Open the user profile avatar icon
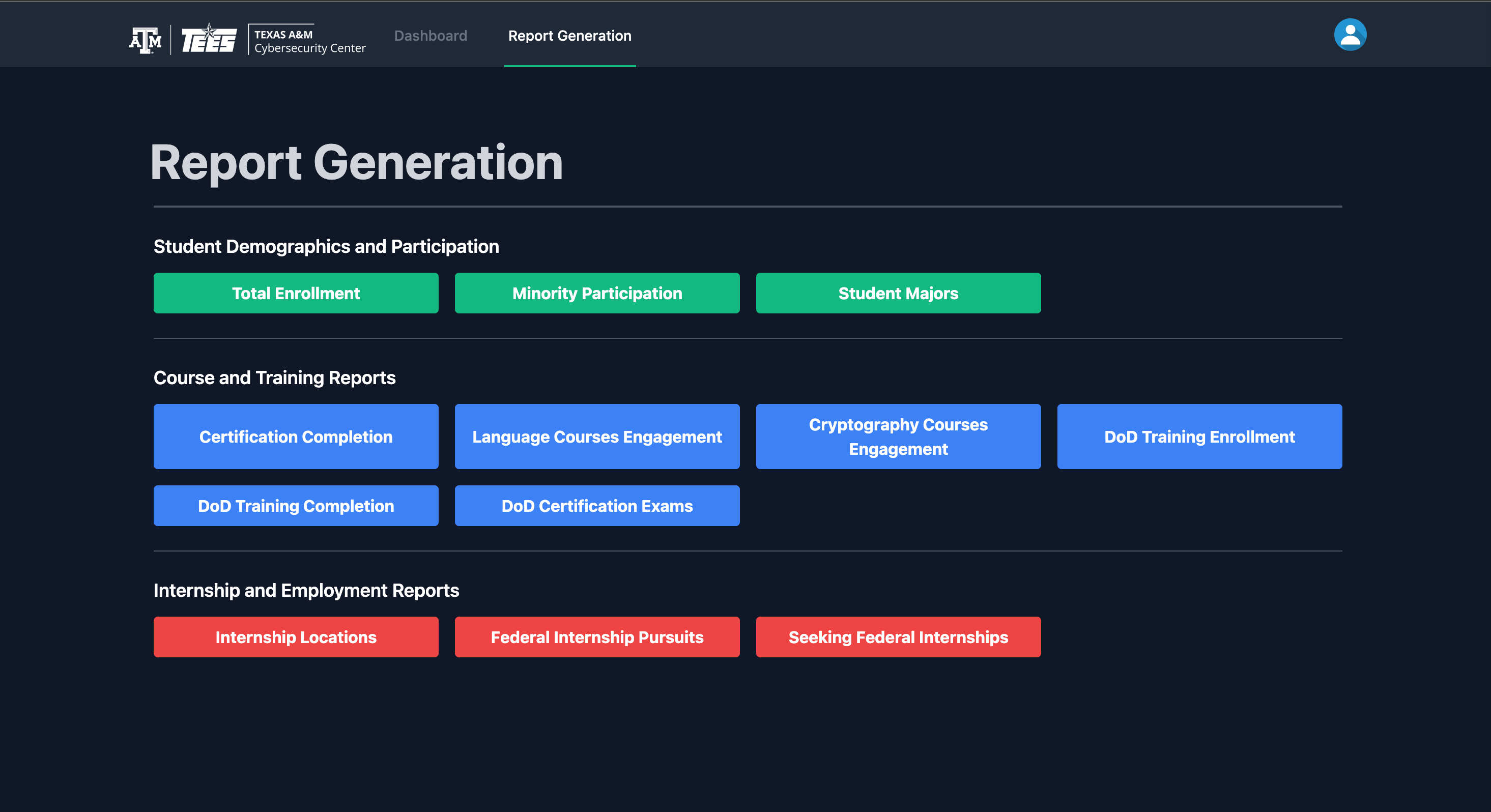Viewport: 1491px width, 812px height. tap(1350, 35)
